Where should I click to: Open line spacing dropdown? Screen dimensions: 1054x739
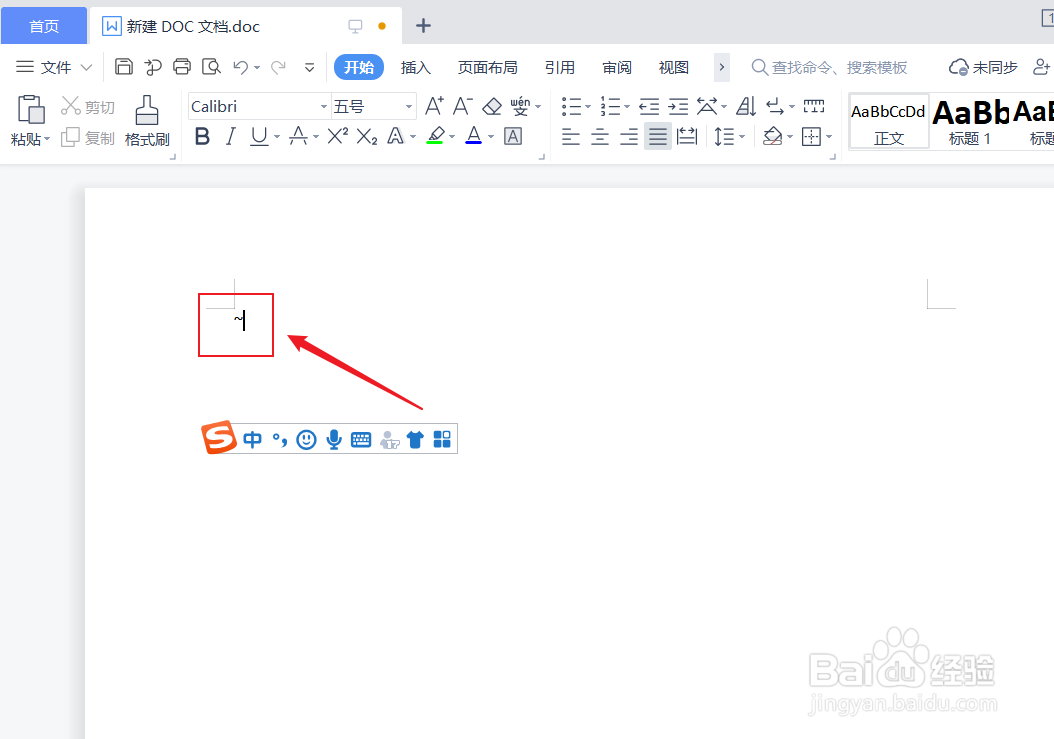click(x=742, y=137)
